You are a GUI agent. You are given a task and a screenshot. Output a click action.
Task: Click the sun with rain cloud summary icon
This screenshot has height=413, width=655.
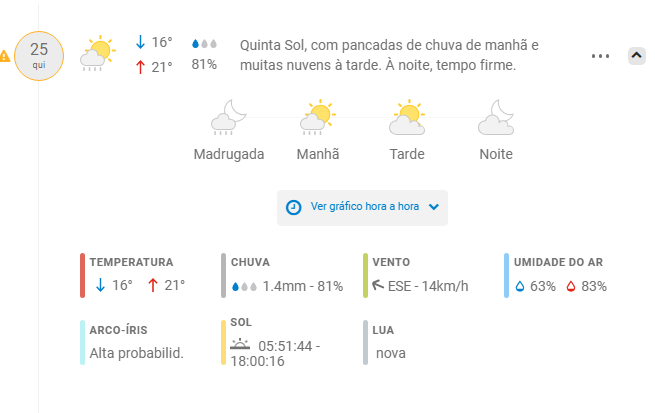point(98,54)
